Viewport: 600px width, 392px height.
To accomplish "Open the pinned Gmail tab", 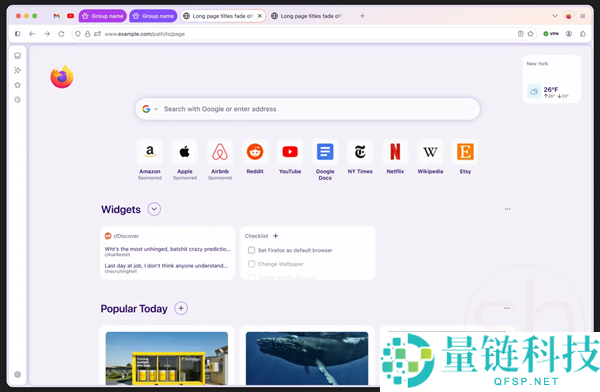I will click(x=57, y=16).
